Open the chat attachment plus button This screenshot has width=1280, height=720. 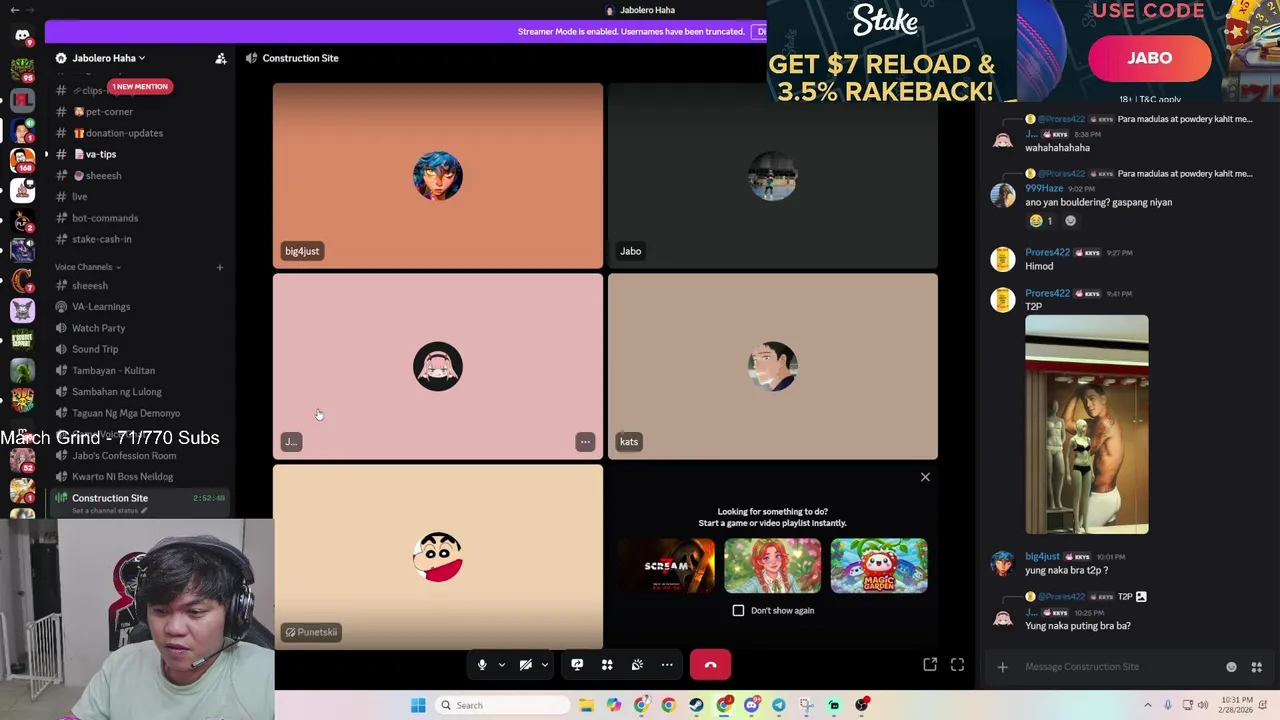point(1002,667)
